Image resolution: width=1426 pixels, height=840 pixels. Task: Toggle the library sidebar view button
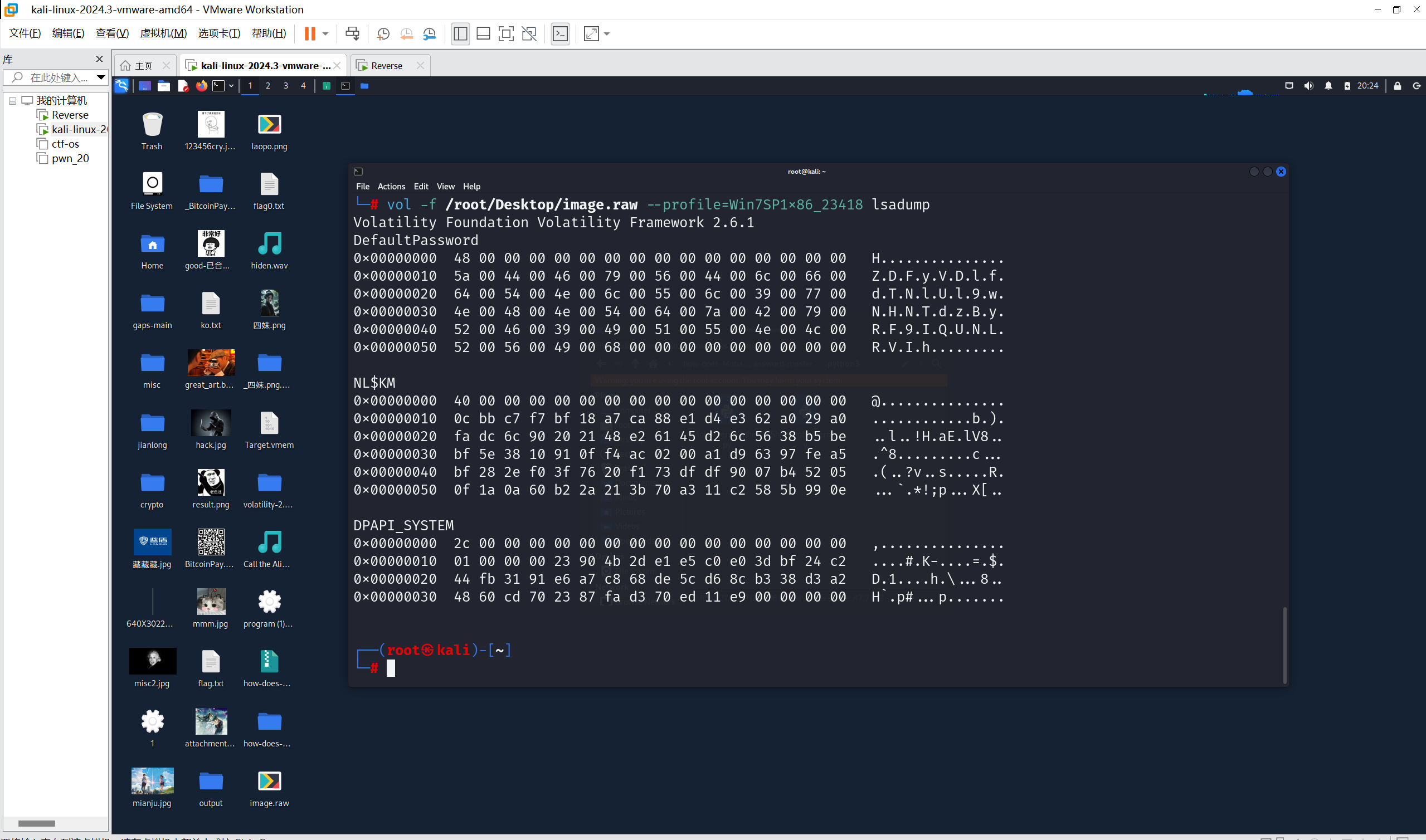(x=460, y=33)
